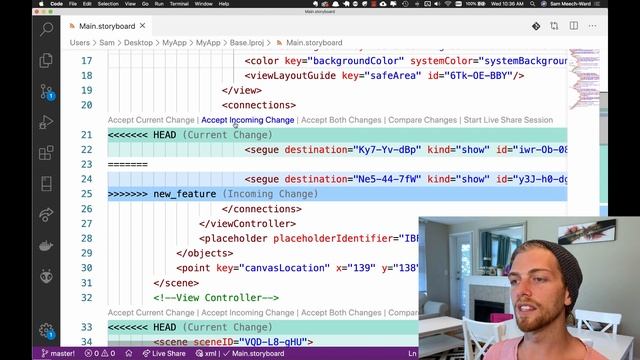This screenshot has width=640, height=360.
Task: Click the Wi-Fi icon in macOS menu bar
Action: point(448,4)
